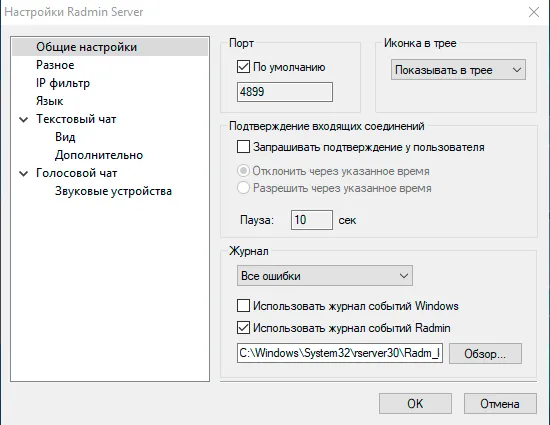
Task: Select Отклонить через указанное время radio button
Action: click(x=243, y=171)
